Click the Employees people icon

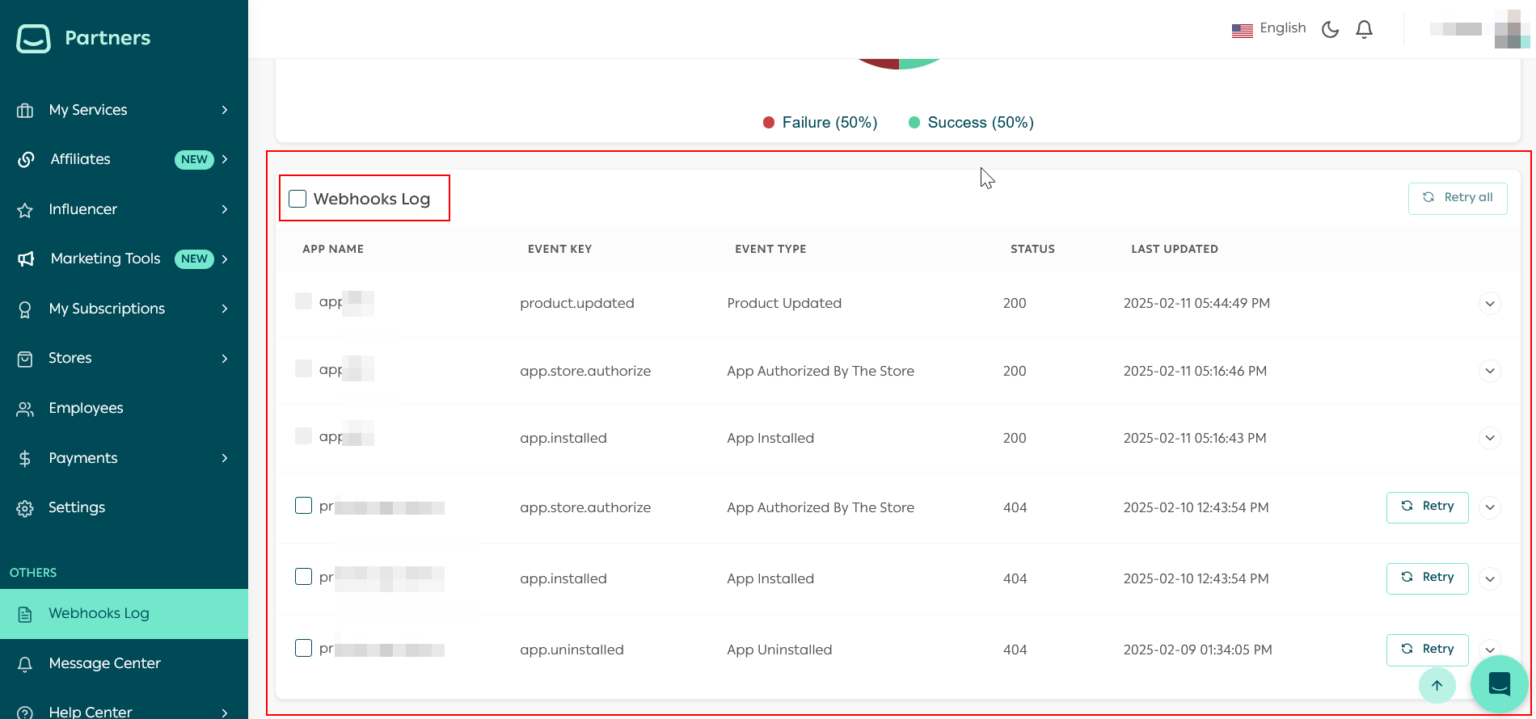(x=25, y=408)
